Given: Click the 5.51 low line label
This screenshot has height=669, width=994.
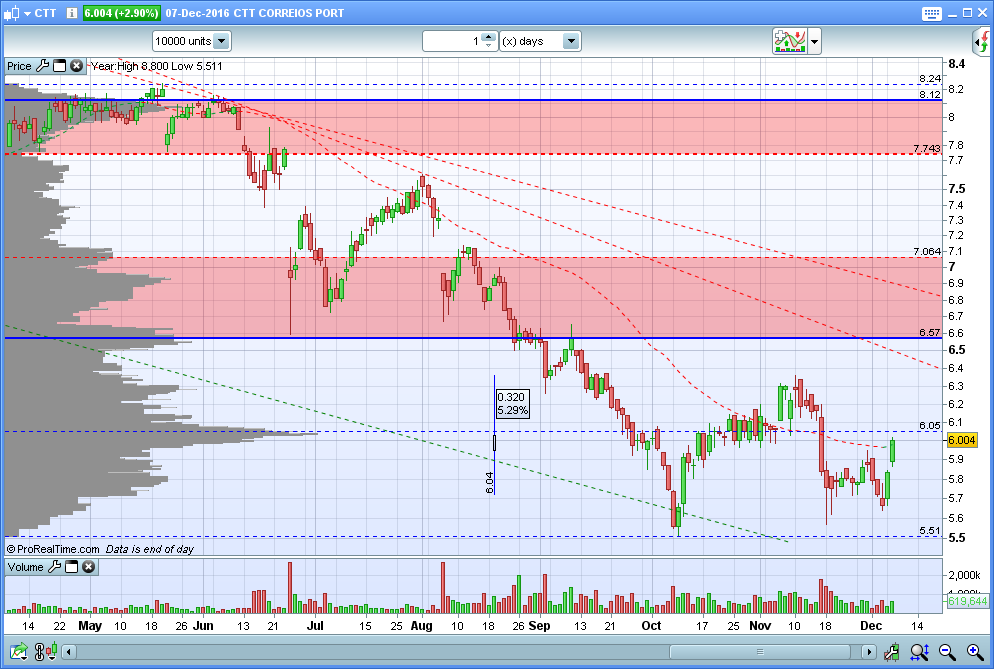Looking at the screenshot, I should (930, 531).
